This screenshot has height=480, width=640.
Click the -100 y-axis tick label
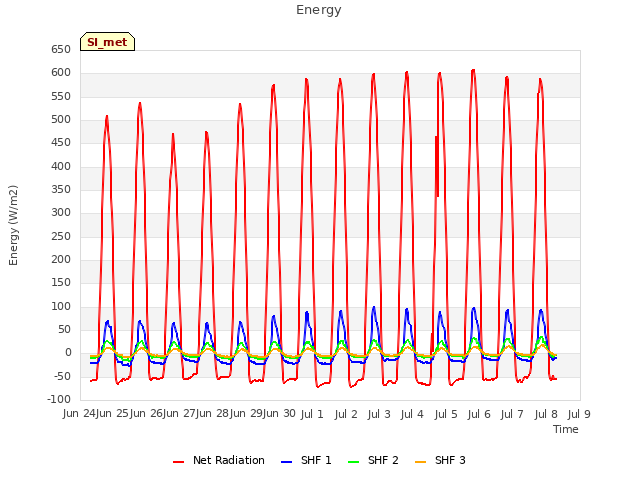(59, 400)
